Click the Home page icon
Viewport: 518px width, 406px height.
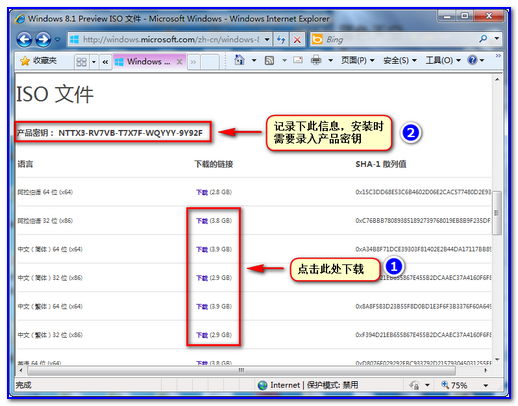tap(239, 60)
